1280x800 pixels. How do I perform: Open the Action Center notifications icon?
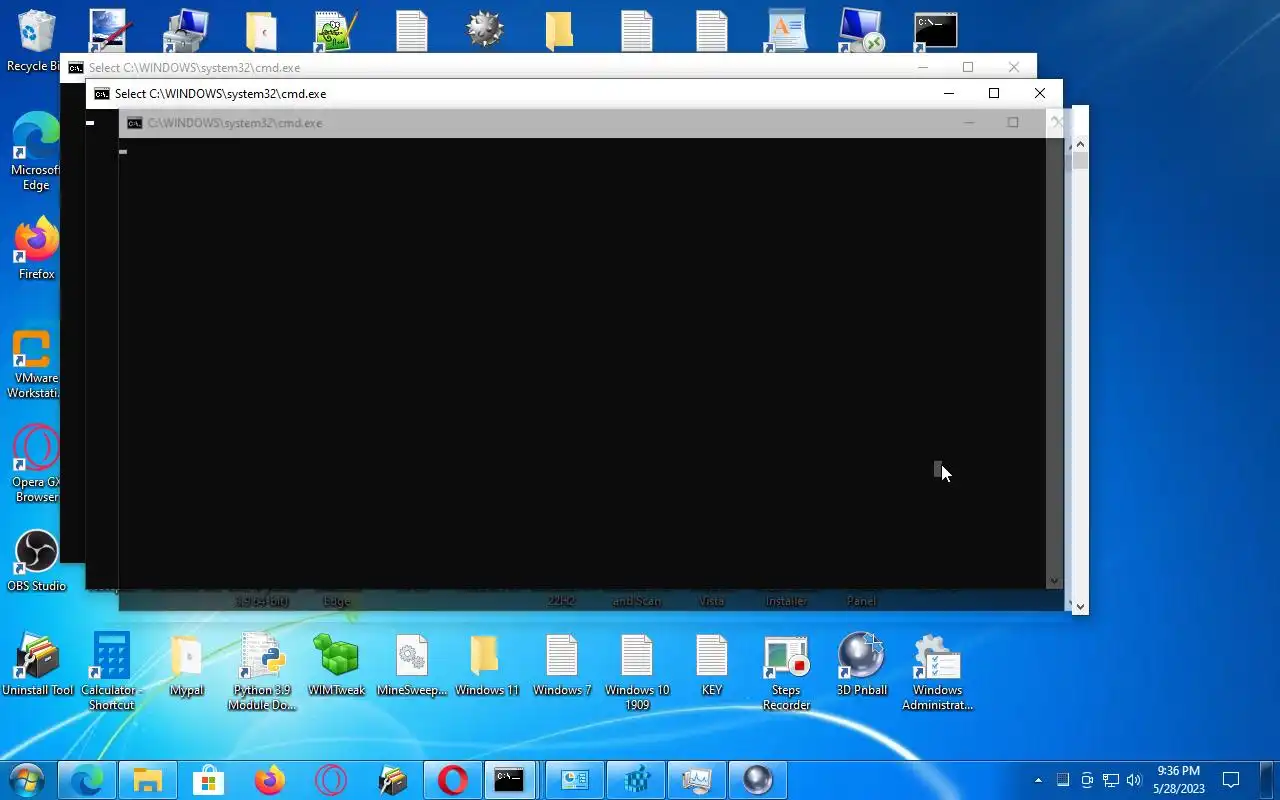1232,780
